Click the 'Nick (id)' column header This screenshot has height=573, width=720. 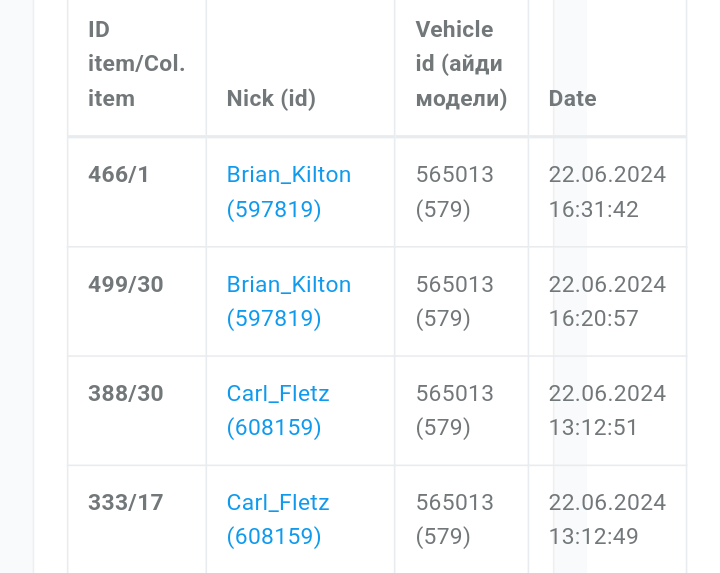(271, 99)
